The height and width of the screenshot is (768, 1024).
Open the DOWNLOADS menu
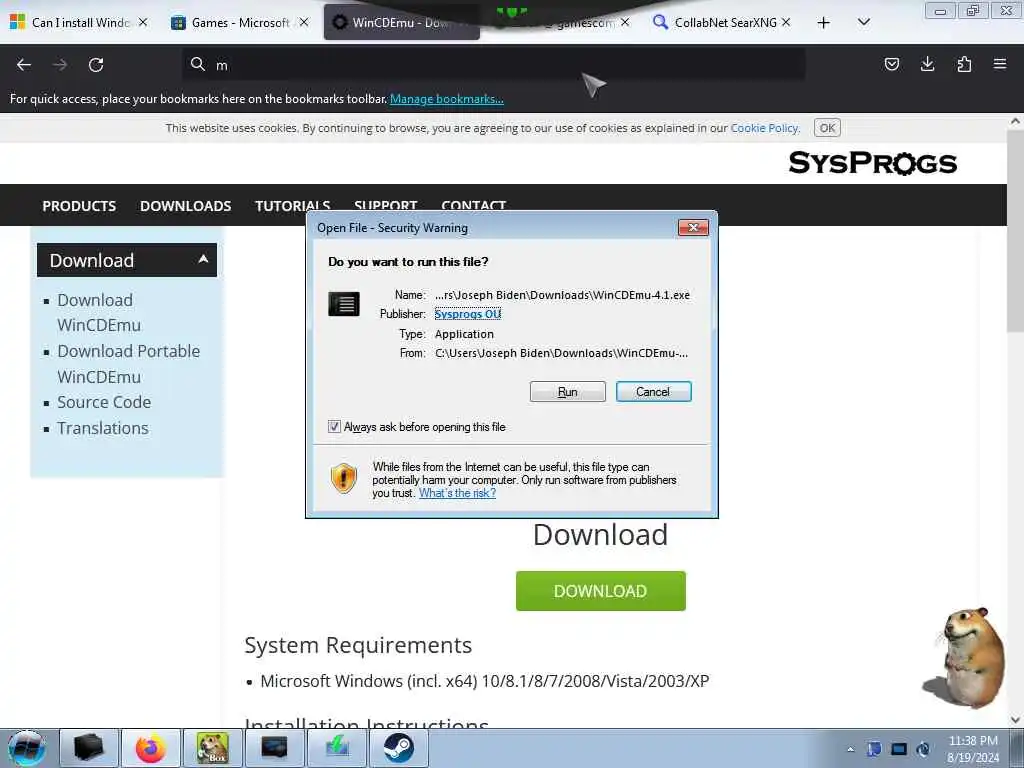[x=185, y=206]
